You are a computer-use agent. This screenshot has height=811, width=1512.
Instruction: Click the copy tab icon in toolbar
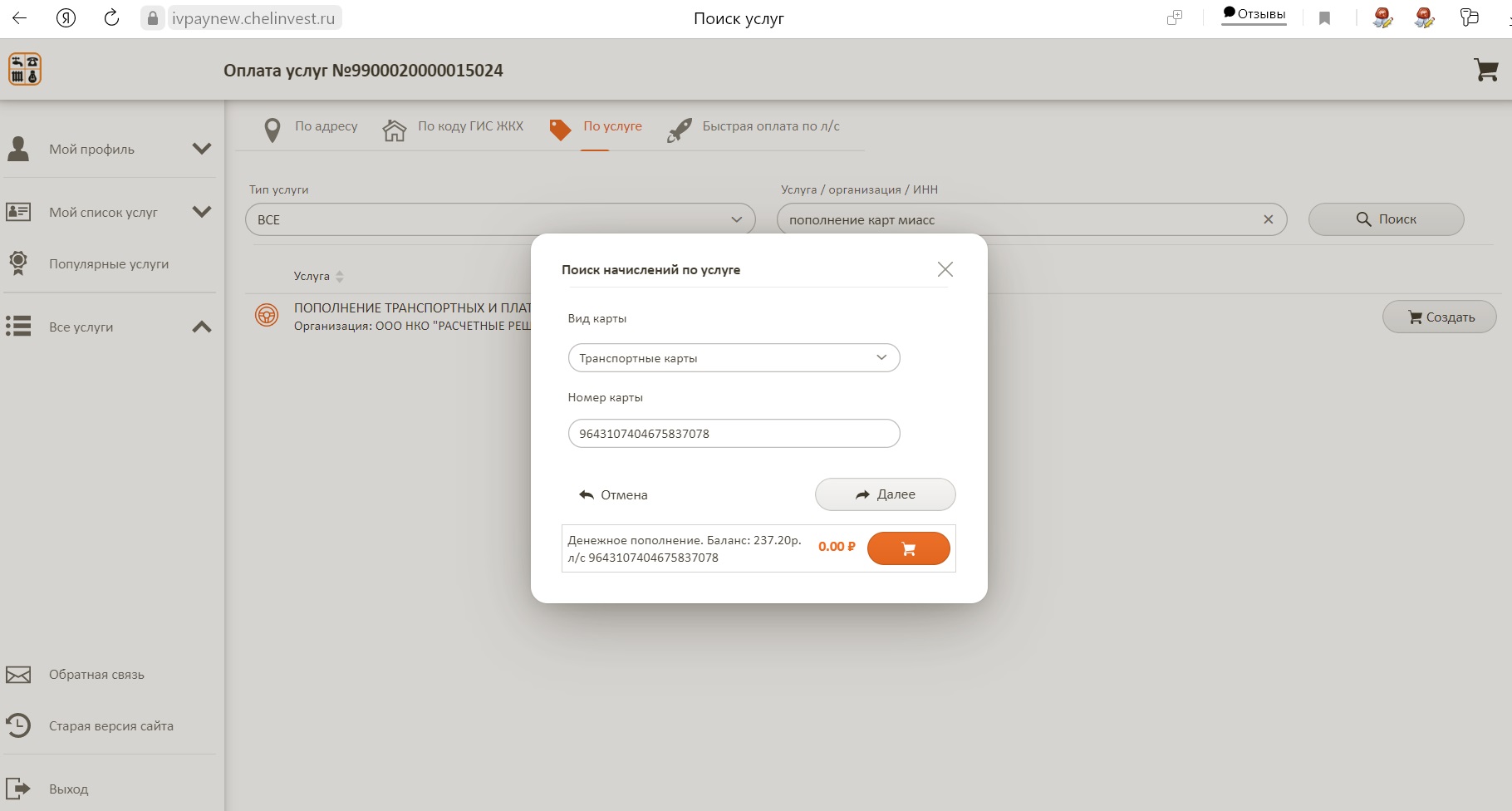tap(1175, 18)
